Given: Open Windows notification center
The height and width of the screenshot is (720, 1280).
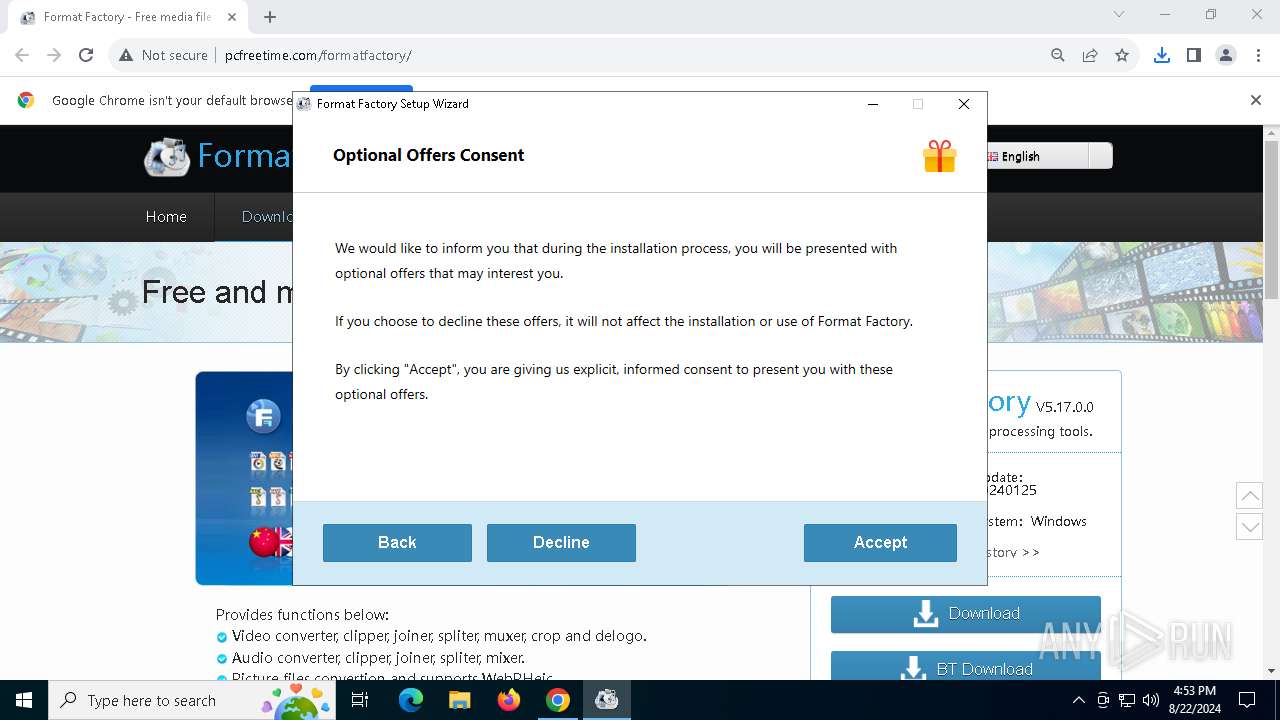Looking at the screenshot, I should point(1247,700).
